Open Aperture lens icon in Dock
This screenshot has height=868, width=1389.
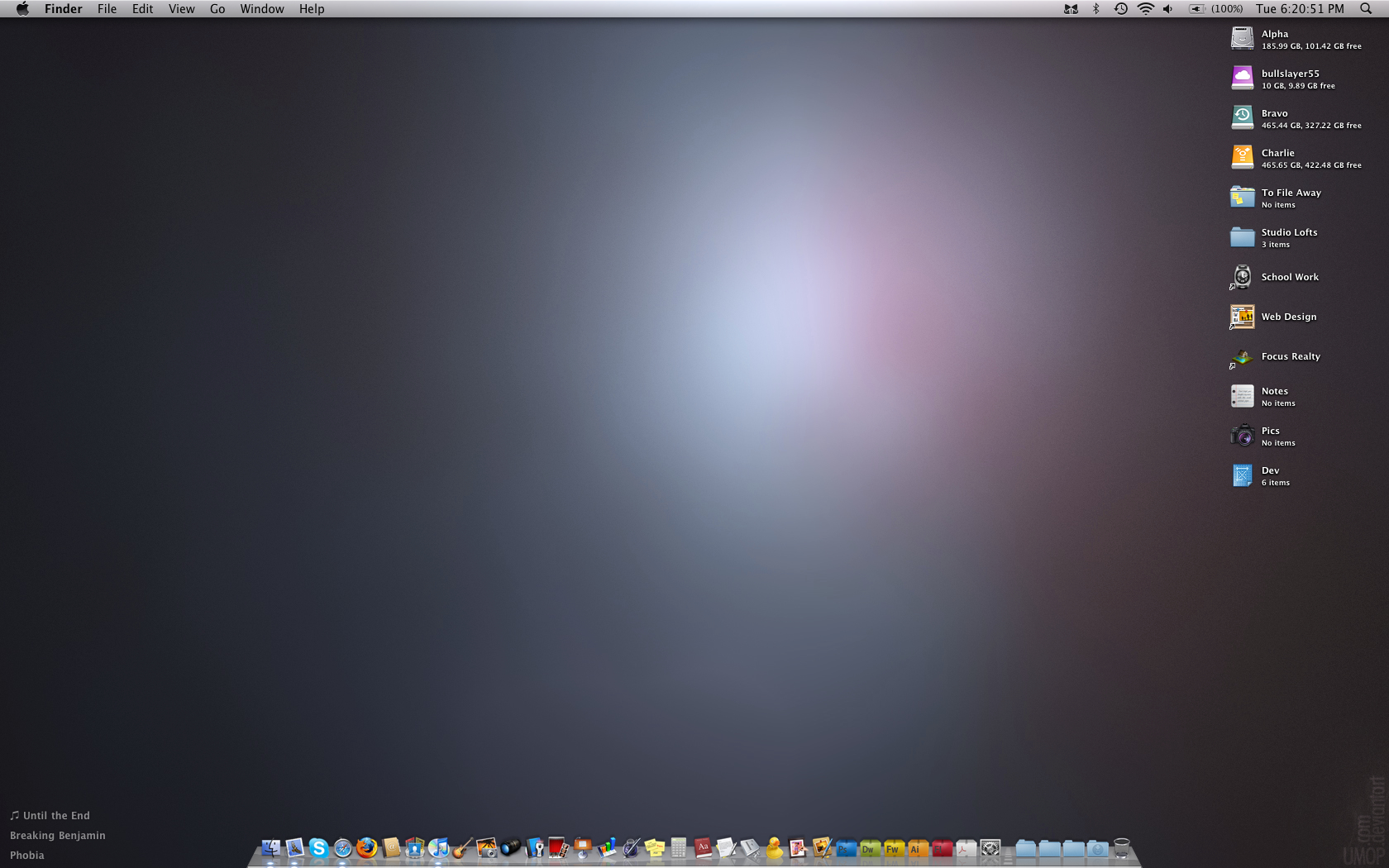click(510, 847)
